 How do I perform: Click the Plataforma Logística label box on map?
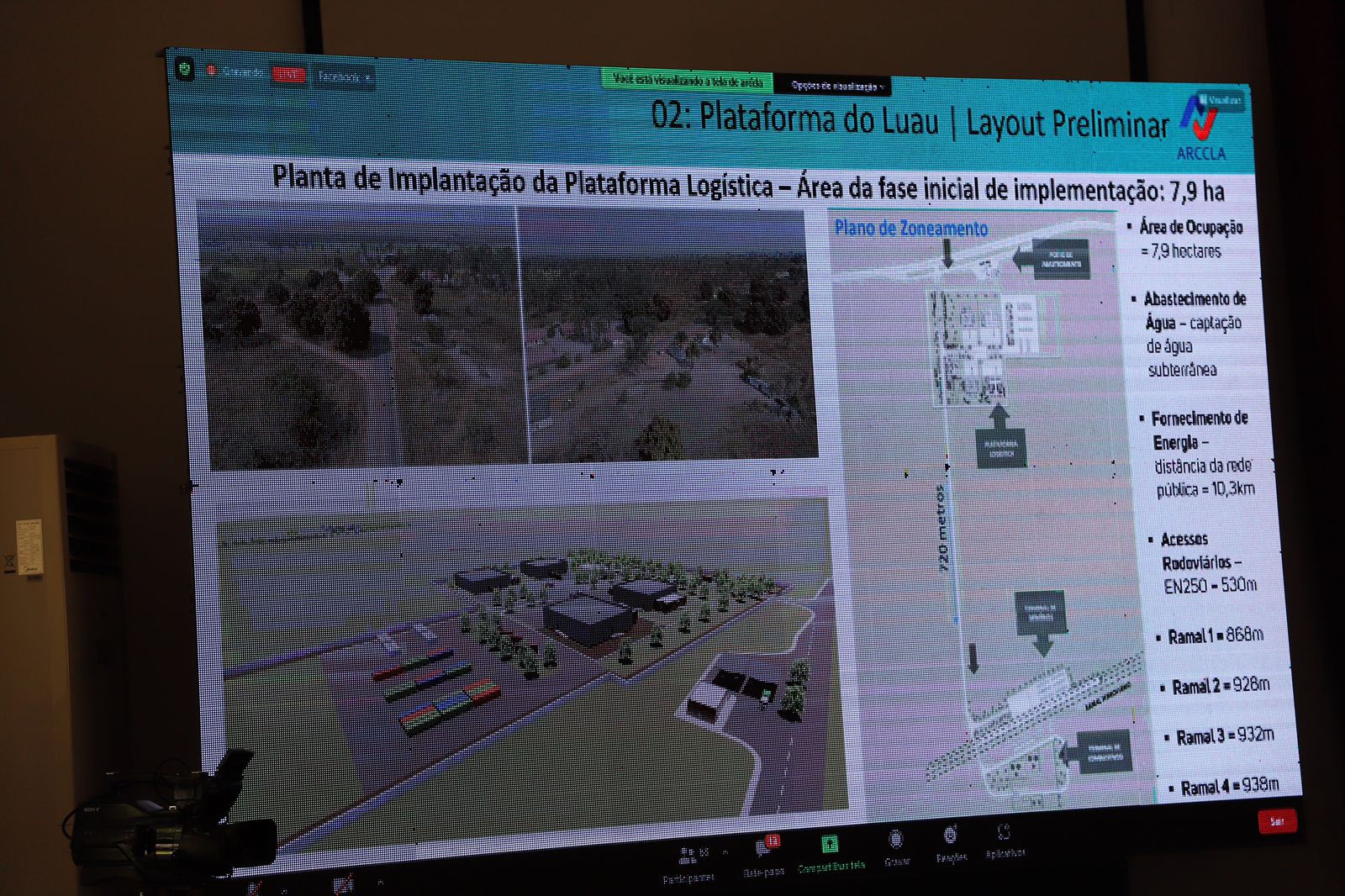tap(1000, 448)
